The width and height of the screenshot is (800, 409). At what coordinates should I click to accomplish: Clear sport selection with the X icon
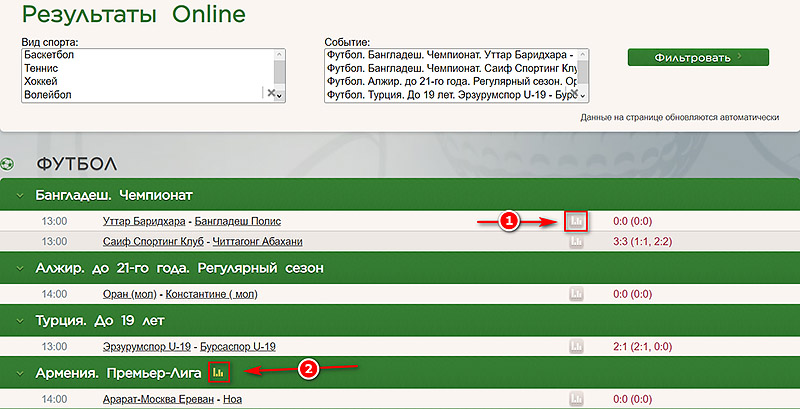tap(269, 92)
